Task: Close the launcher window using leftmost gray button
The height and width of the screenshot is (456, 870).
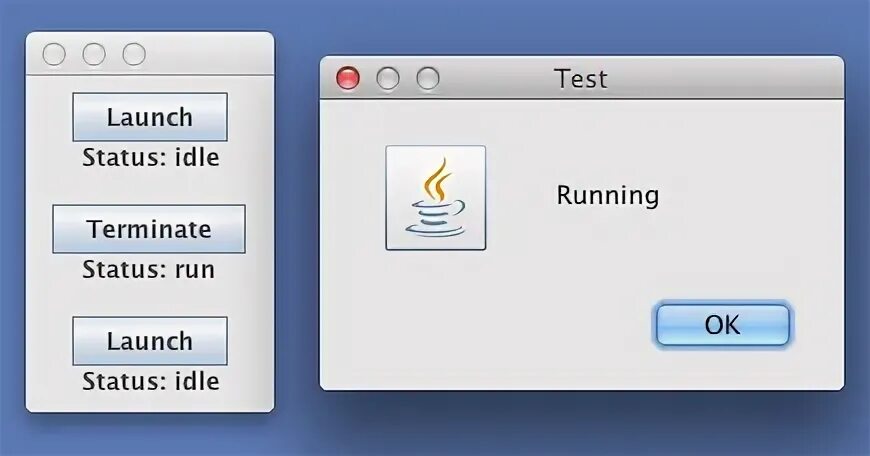Action: pyautogui.click(x=54, y=54)
